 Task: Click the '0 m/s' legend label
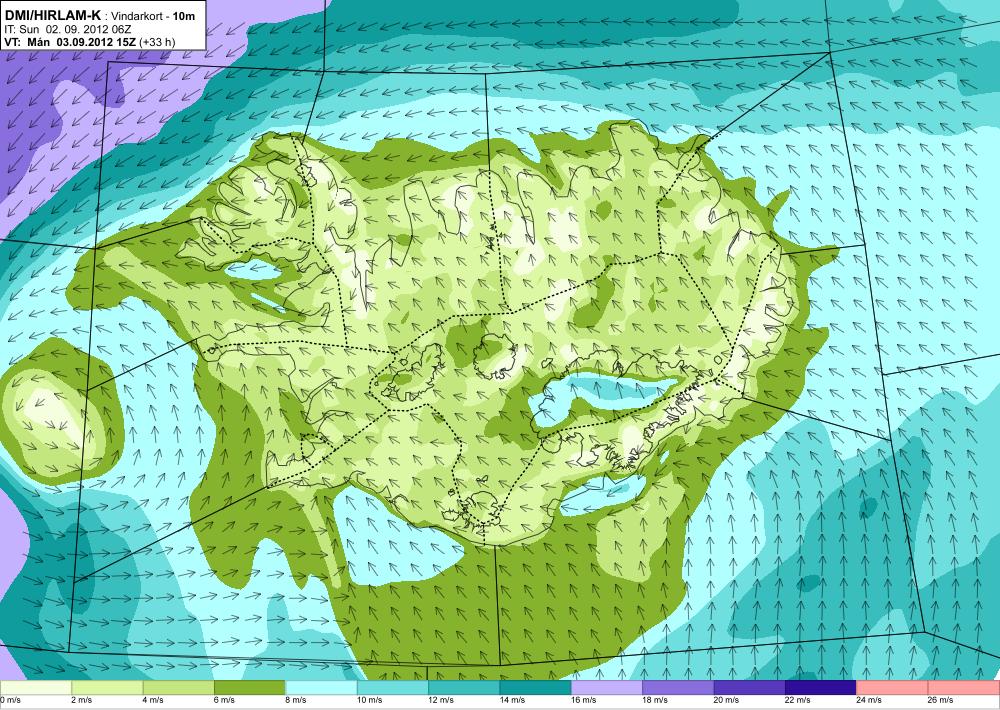[10, 700]
